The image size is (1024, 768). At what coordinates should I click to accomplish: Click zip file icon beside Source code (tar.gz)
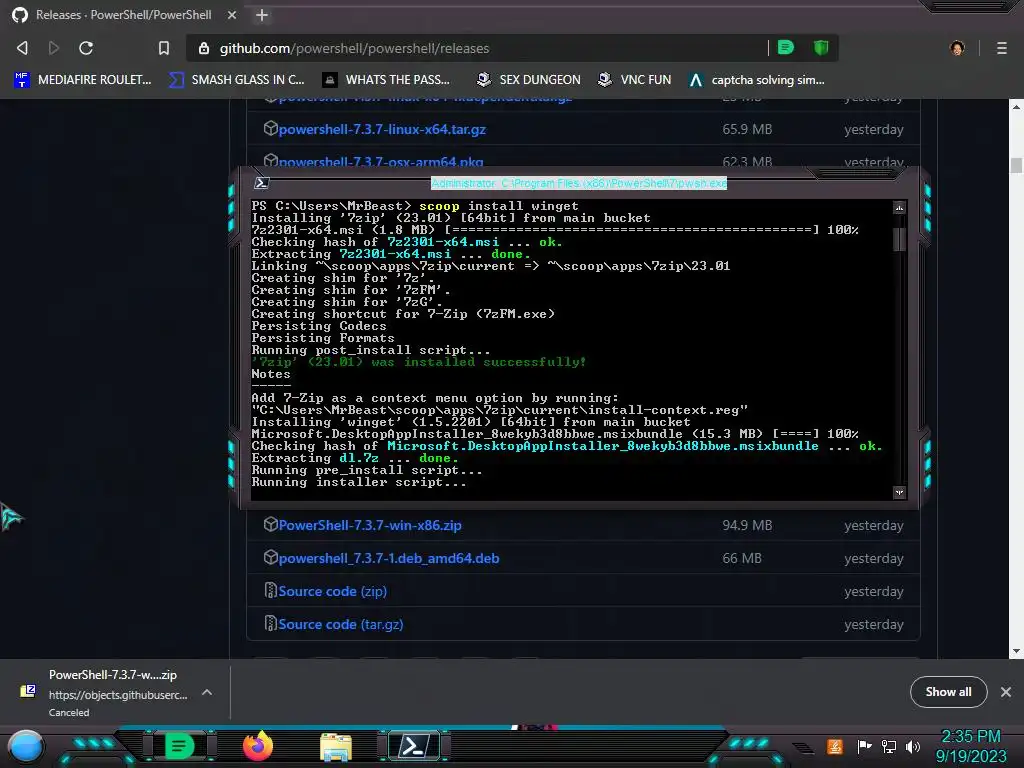click(270, 624)
